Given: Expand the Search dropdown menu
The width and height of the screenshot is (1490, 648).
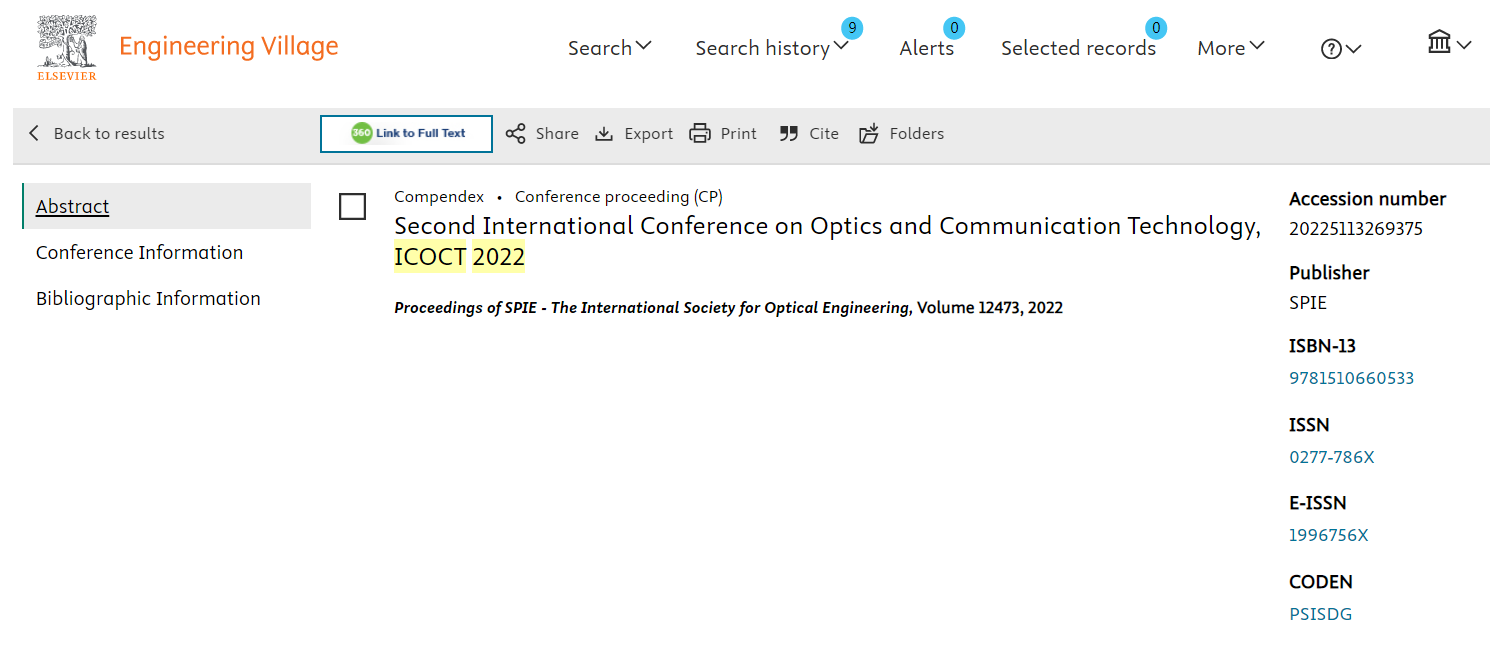Looking at the screenshot, I should [x=644, y=46].
